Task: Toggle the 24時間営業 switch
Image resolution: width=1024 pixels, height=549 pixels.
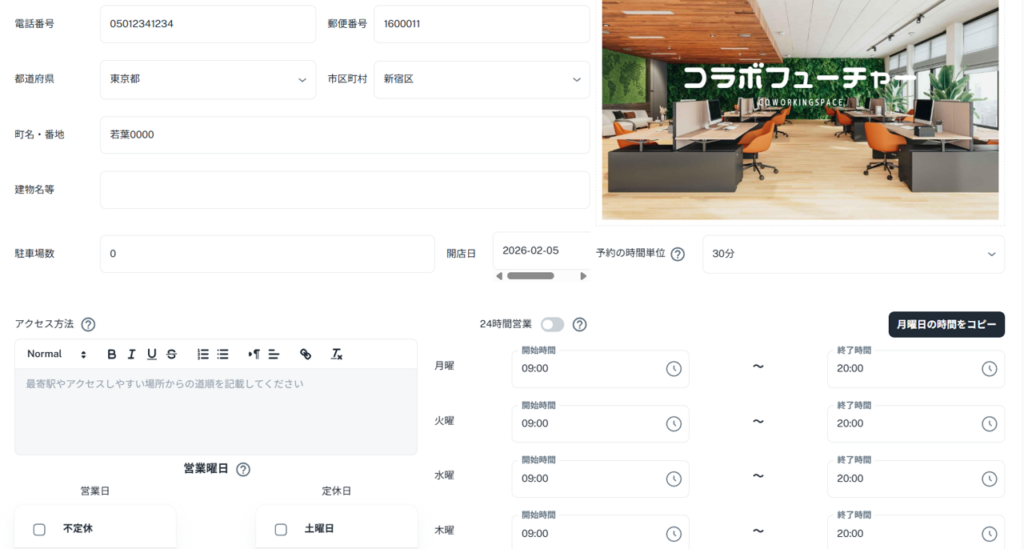Action: [x=552, y=324]
